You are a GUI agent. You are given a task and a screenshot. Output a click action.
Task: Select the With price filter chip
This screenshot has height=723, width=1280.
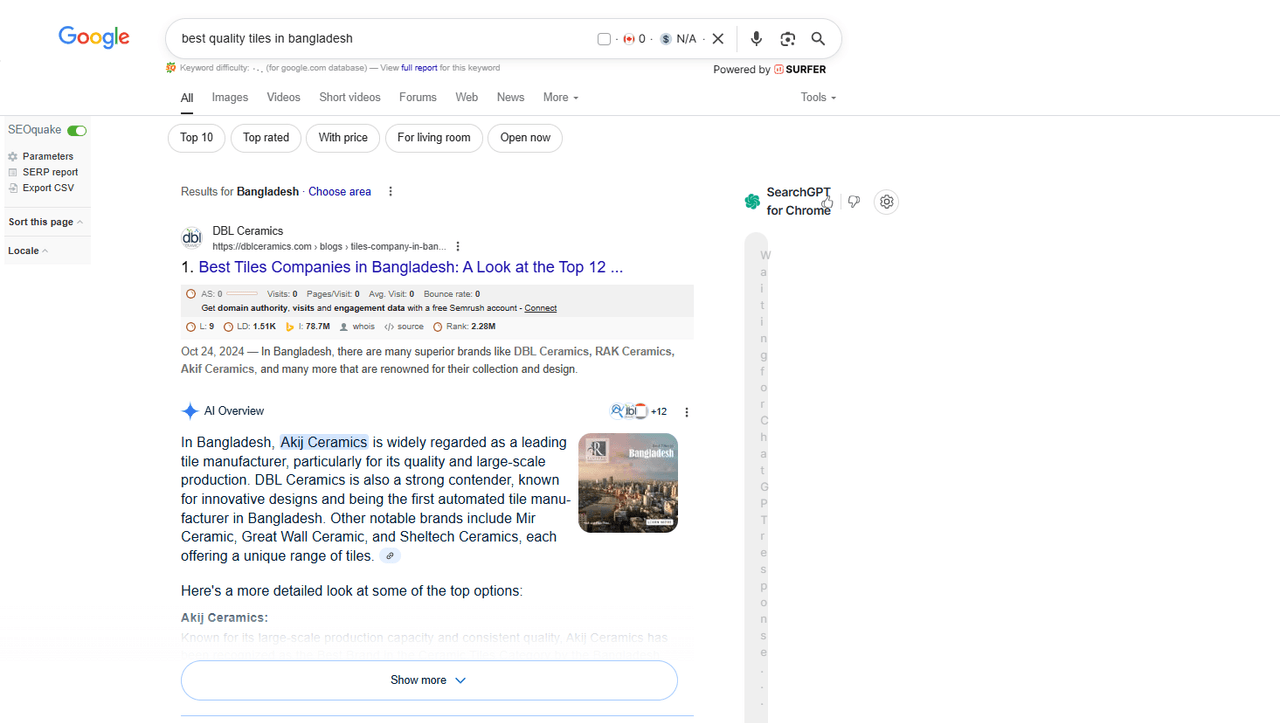click(x=343, y=138)
